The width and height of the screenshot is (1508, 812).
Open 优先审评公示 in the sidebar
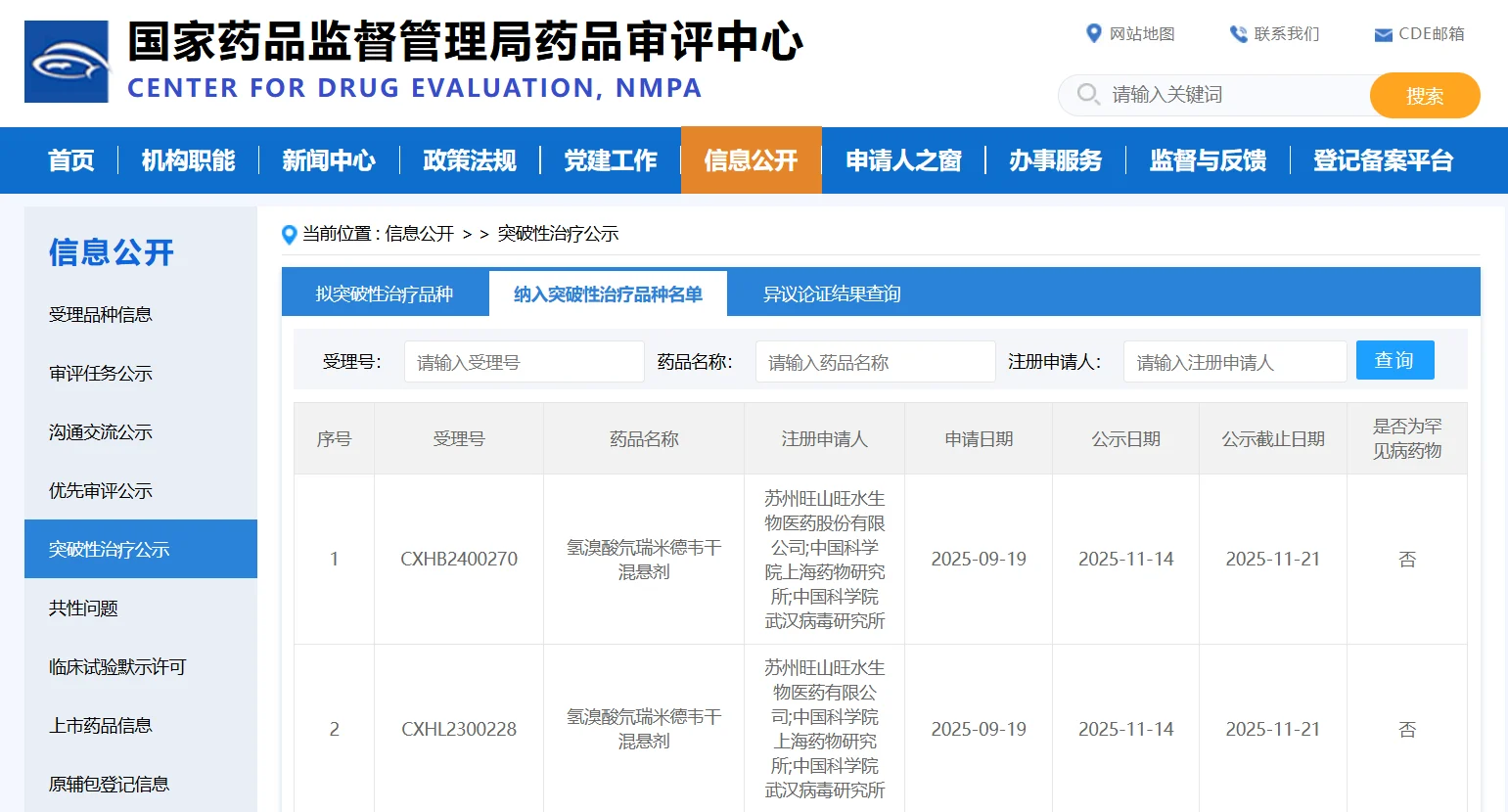pyautogui.click(x=101, y=491)
